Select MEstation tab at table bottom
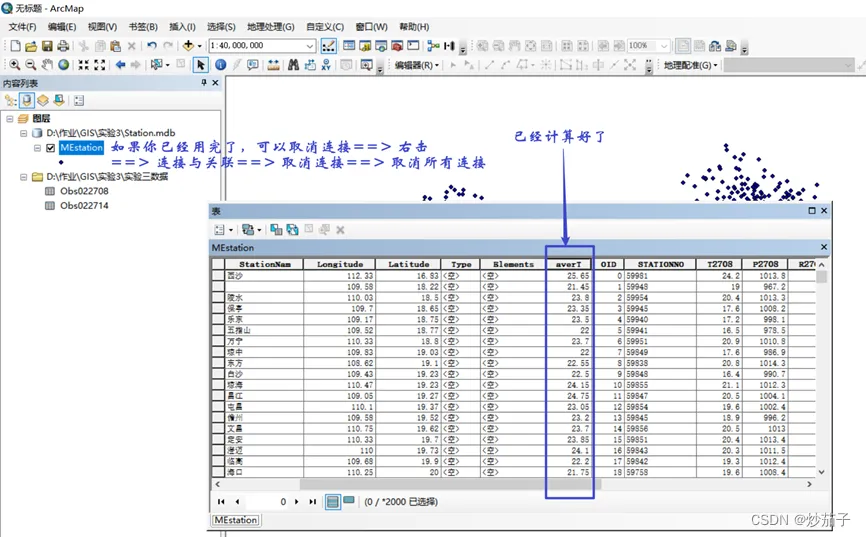The image size is (866, 537). click(236, 520)
